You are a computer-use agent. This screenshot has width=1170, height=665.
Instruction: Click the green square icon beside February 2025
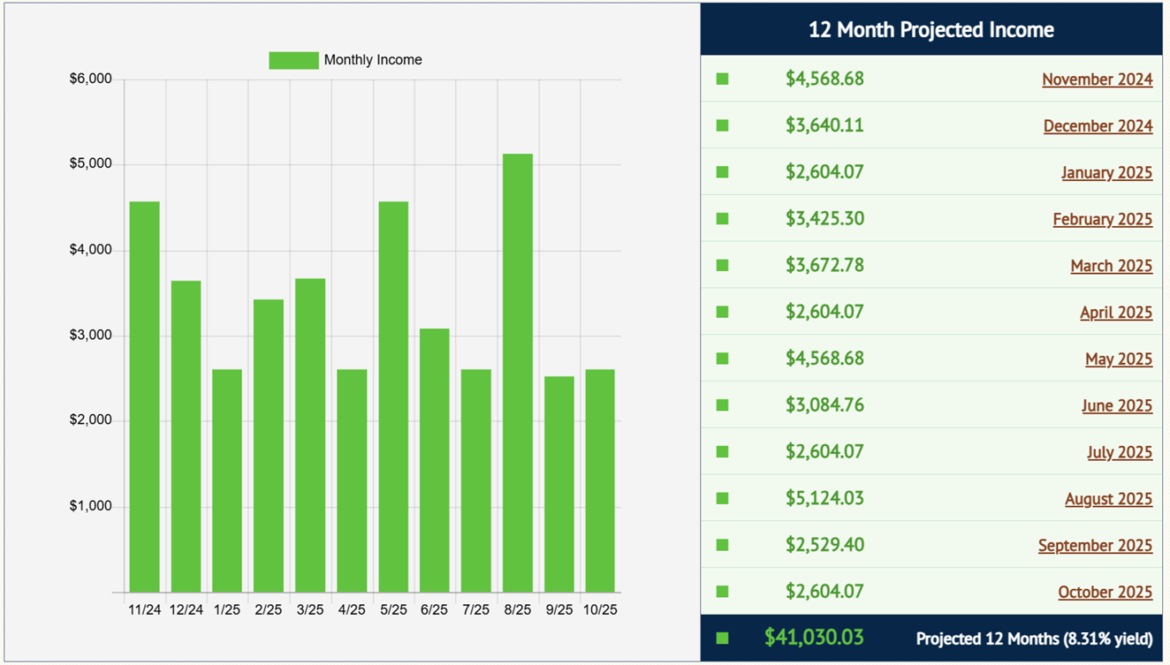click(x=722, y=218)
